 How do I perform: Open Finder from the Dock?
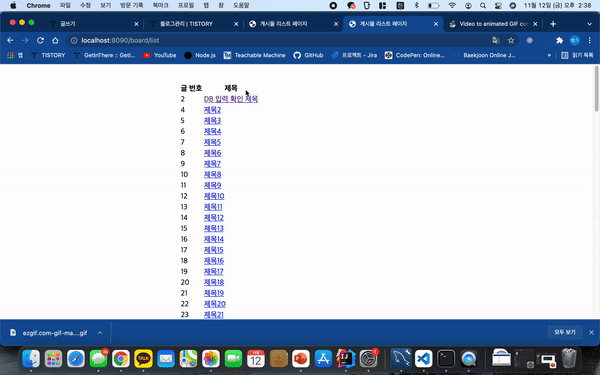coord(31,359)
